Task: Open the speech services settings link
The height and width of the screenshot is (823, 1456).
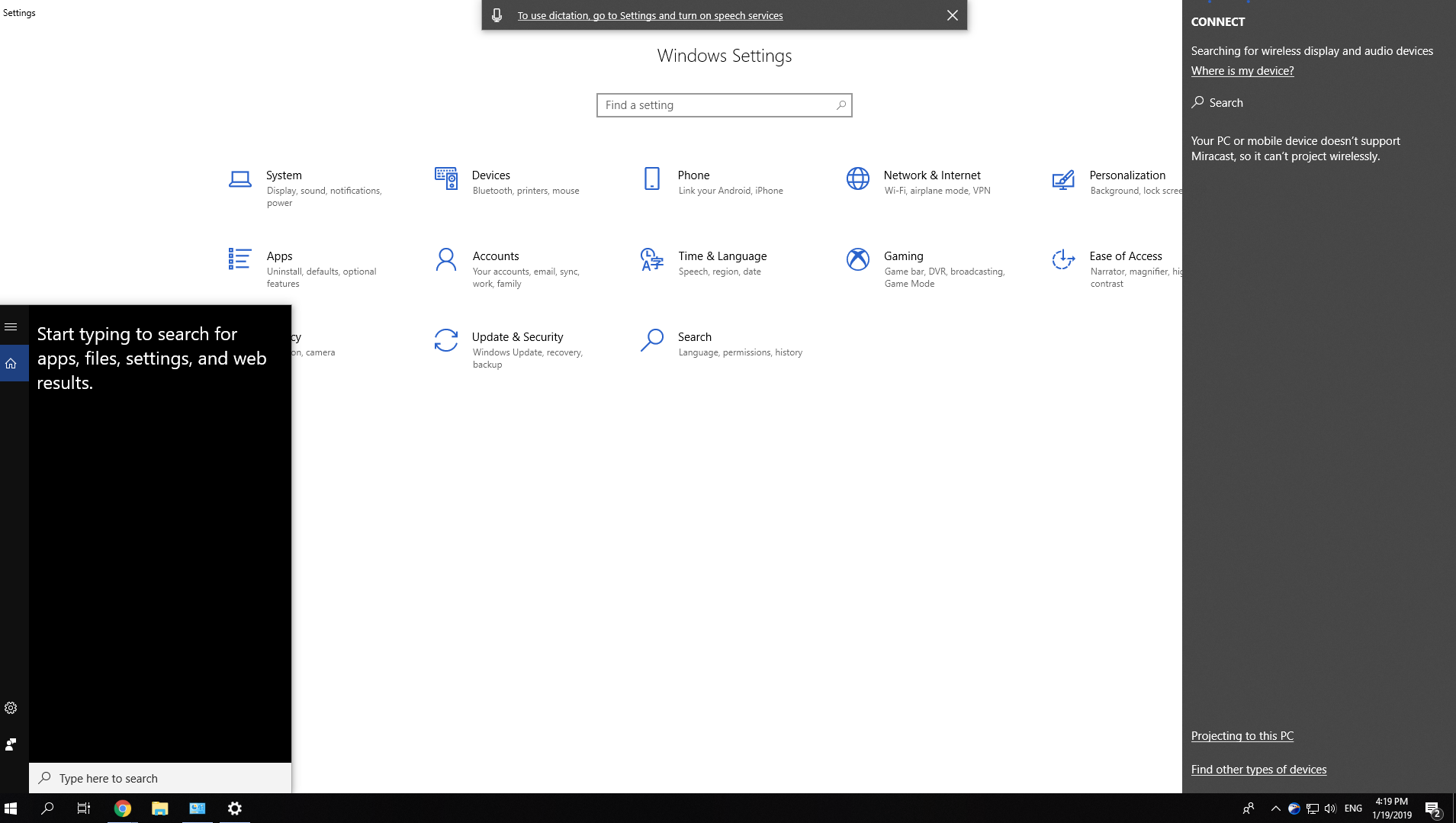Action: [650, 15]
